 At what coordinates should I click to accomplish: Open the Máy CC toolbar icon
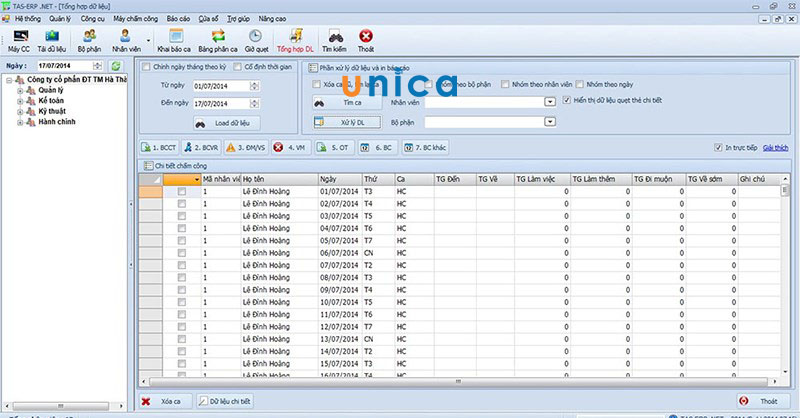point(17,40)
